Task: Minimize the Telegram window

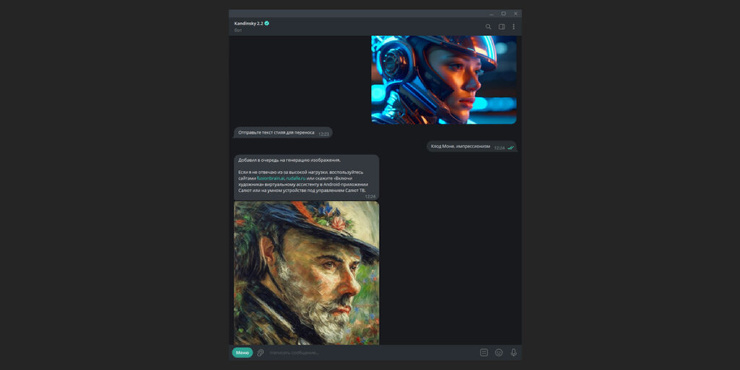Action: pyautogui.click(x=491, y=14)
